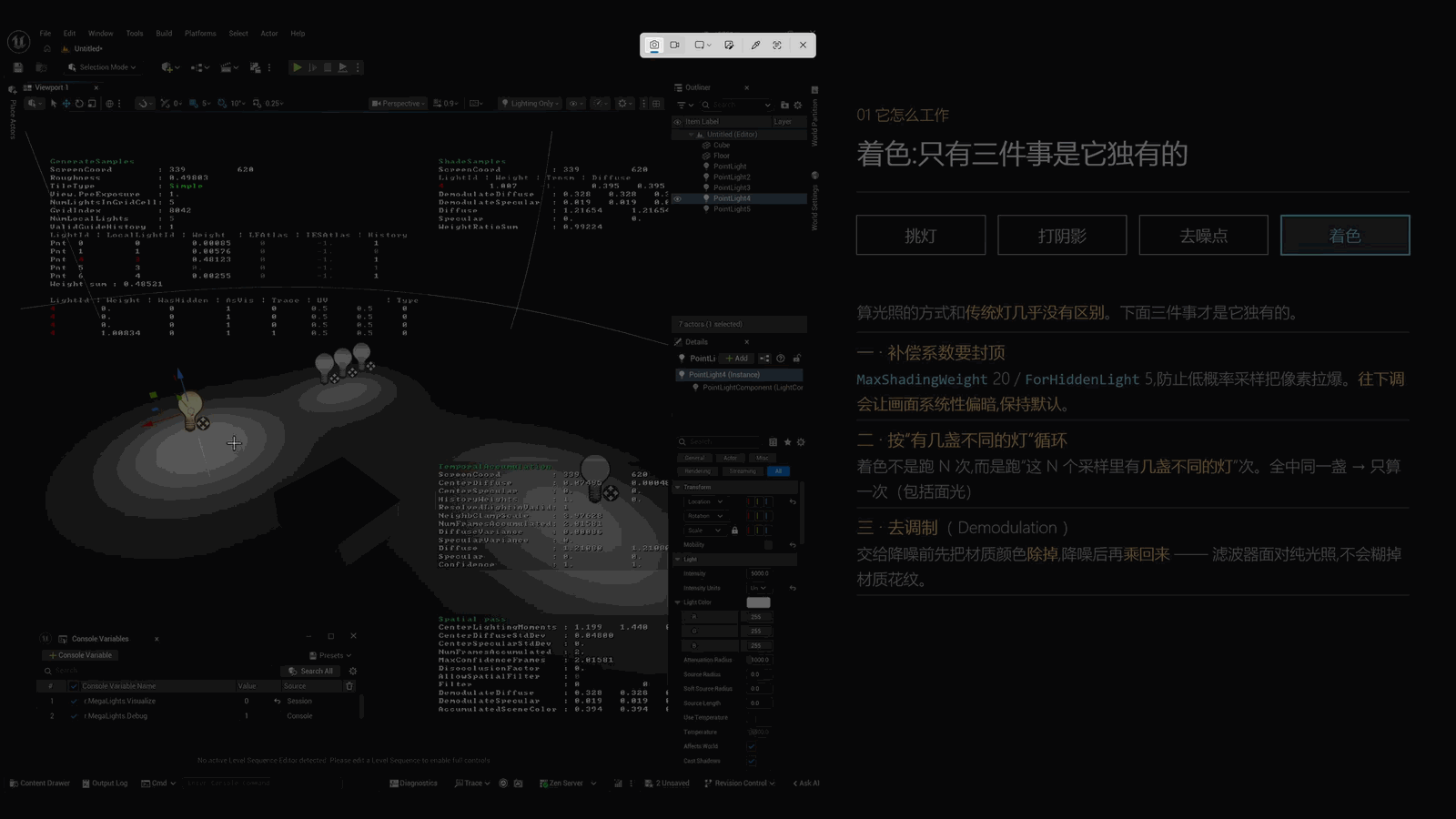Click the 挑灯 tab on the slide
The image size is (1456, 819).
tap(921, 236)
